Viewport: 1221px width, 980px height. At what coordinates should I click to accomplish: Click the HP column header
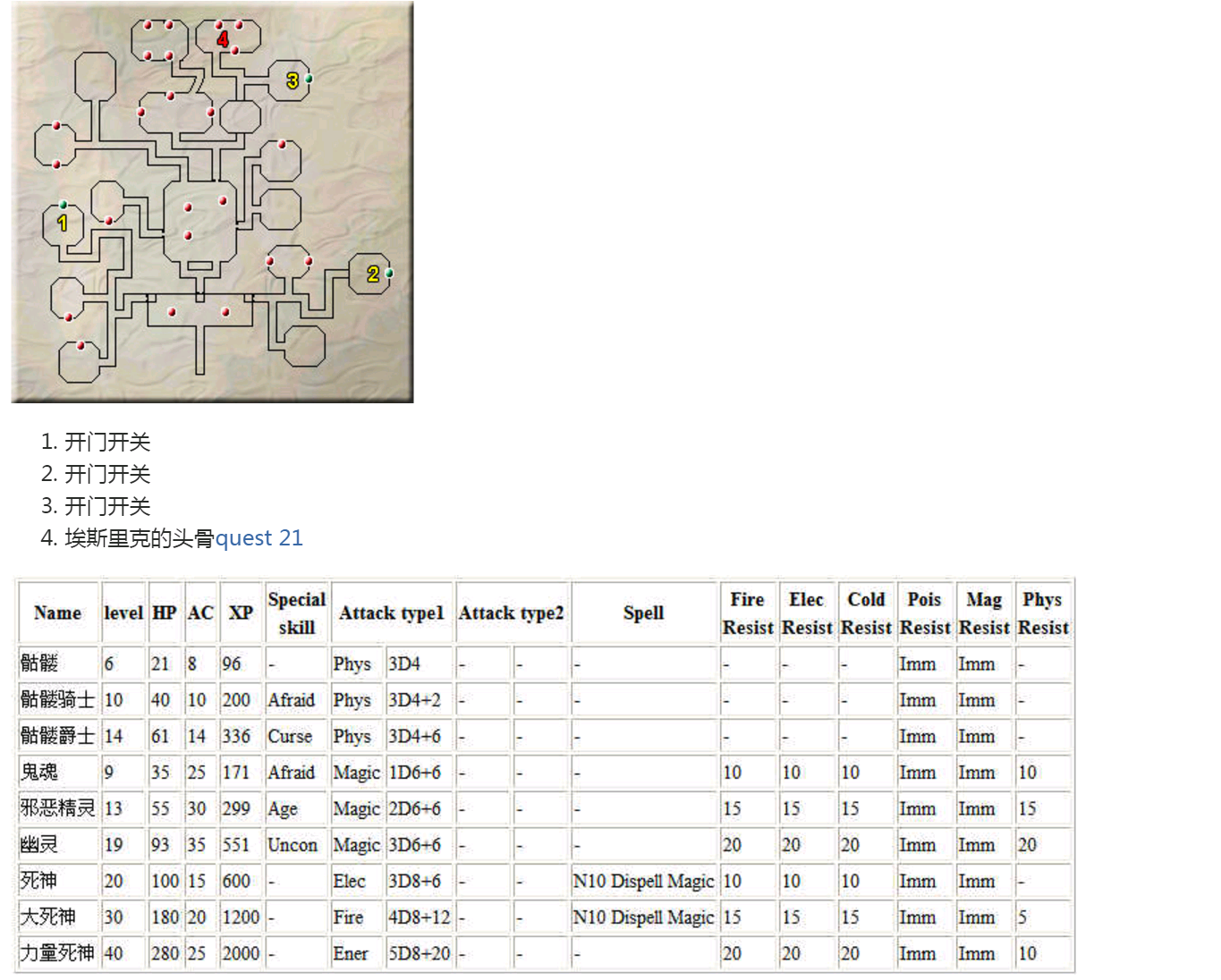pyautogui.click(x=164, y=612)
